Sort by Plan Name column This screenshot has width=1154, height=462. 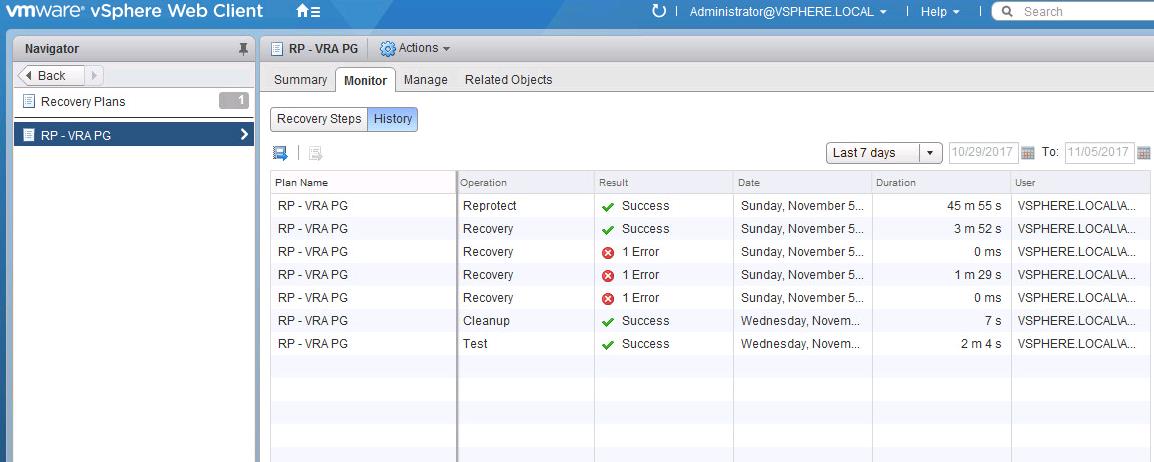pos(364,182)
